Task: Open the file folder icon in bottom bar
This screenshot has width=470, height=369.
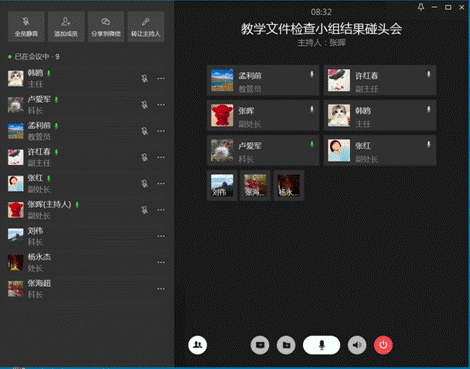Action: point(286,345)
